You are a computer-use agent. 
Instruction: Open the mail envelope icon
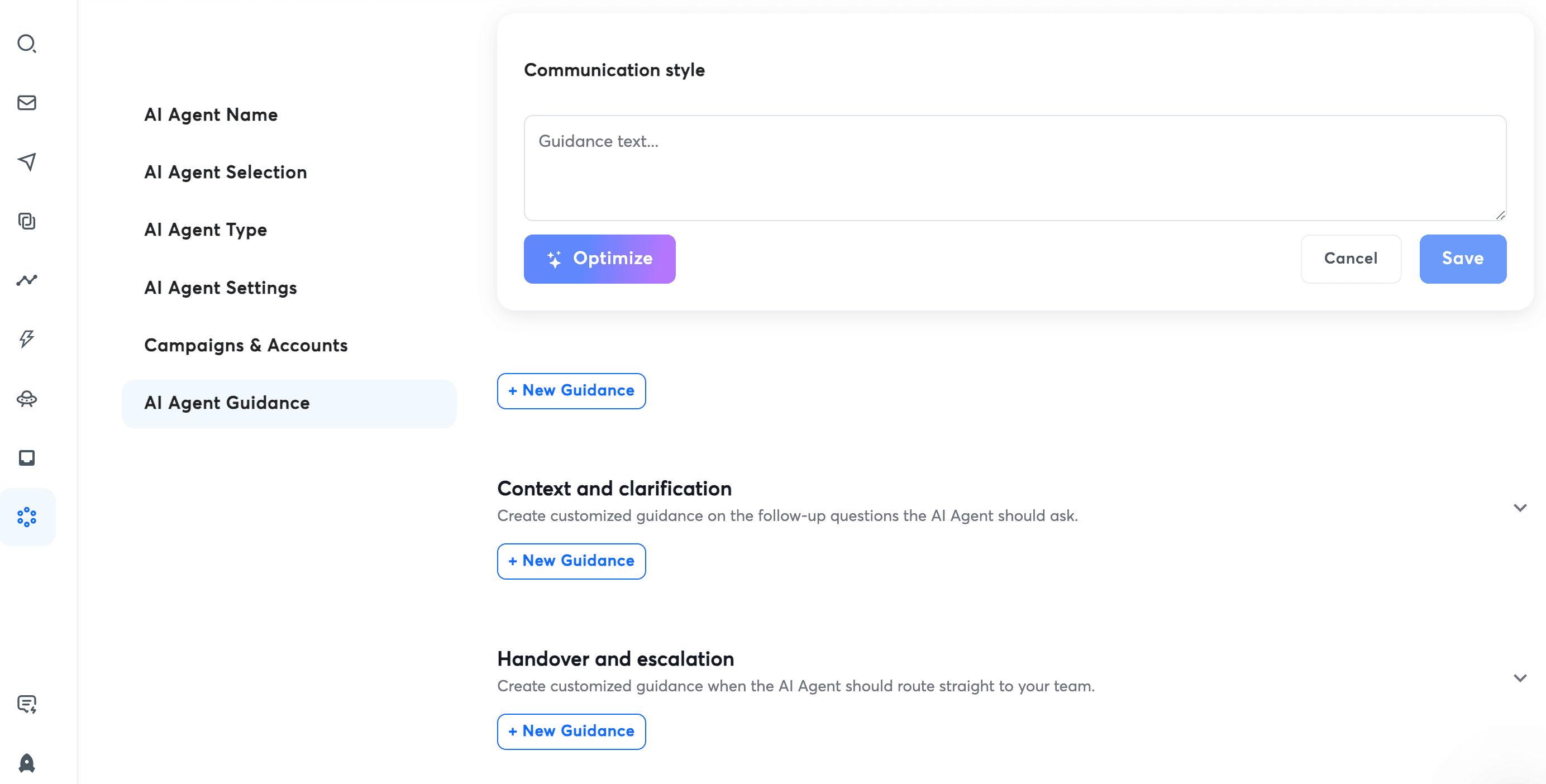26,103
